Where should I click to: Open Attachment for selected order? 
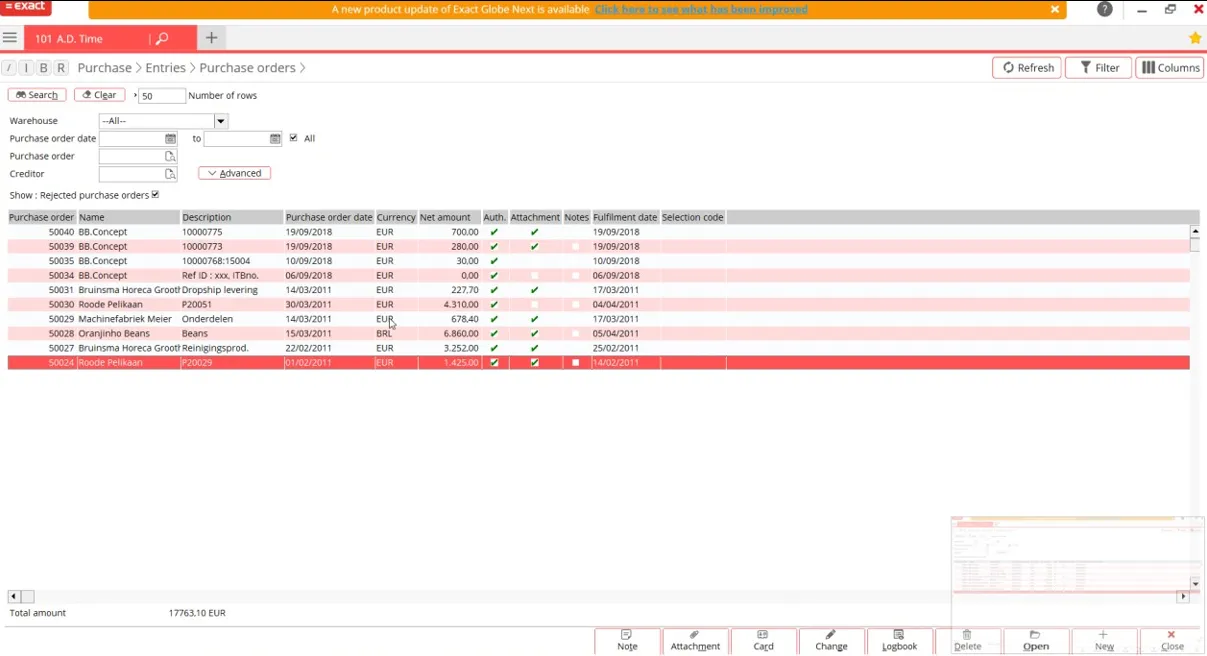(695, 641)
